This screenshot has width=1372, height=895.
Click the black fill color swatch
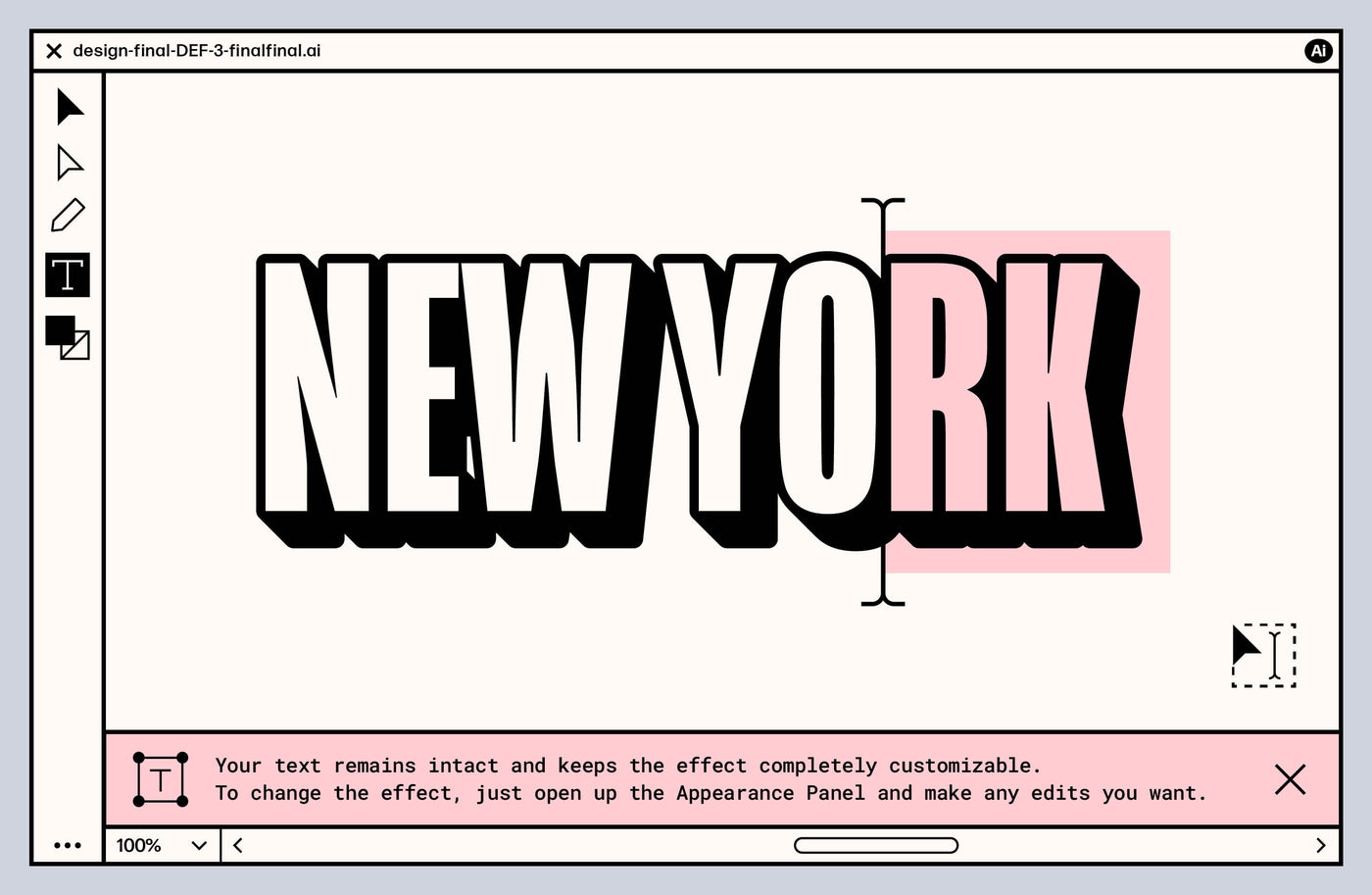tap(59, 330)
